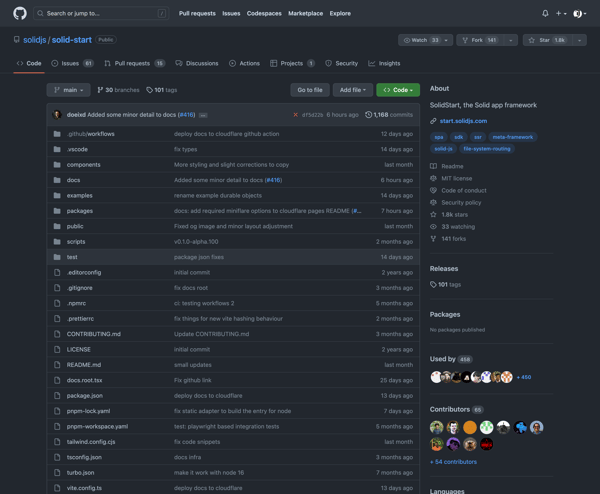
Task: Switch to the repository Pull requests tab
Action: 134,64
